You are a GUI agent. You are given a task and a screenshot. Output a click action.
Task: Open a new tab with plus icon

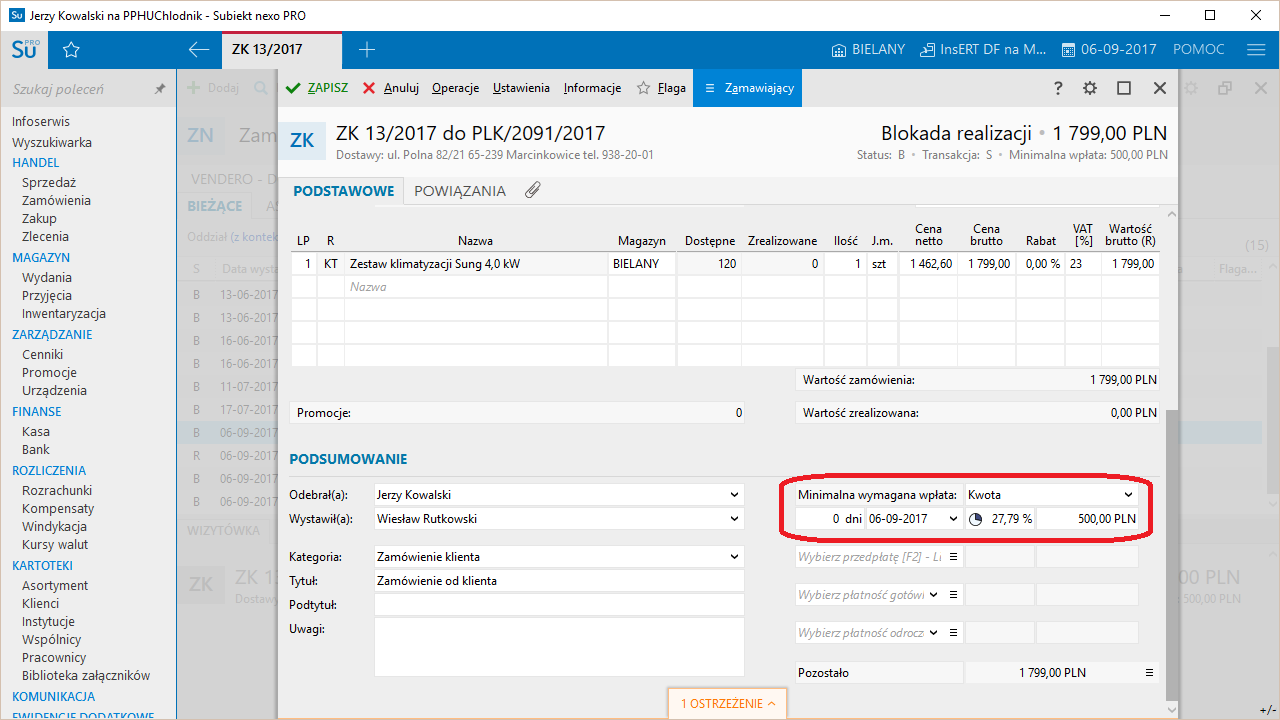(x=367, y=50)
